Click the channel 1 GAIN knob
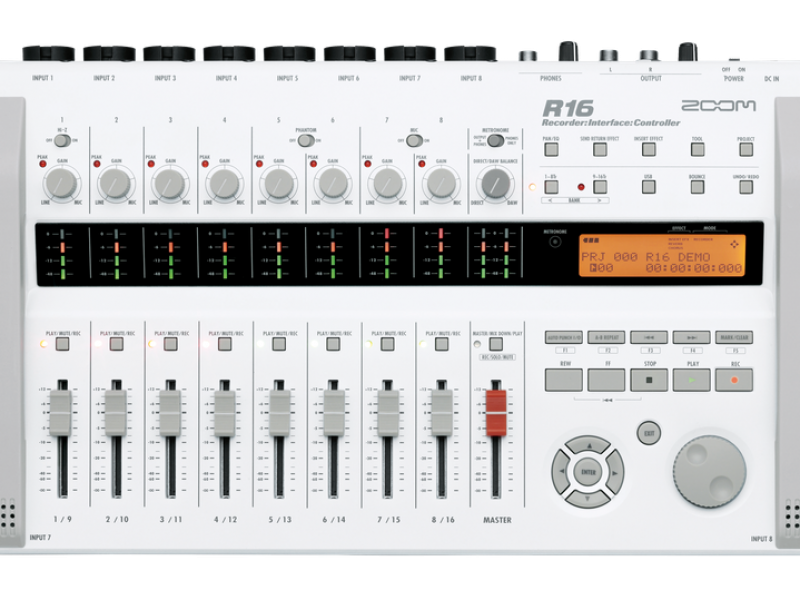Viewport: 800px width, 600px height. [x=61, y=183]
